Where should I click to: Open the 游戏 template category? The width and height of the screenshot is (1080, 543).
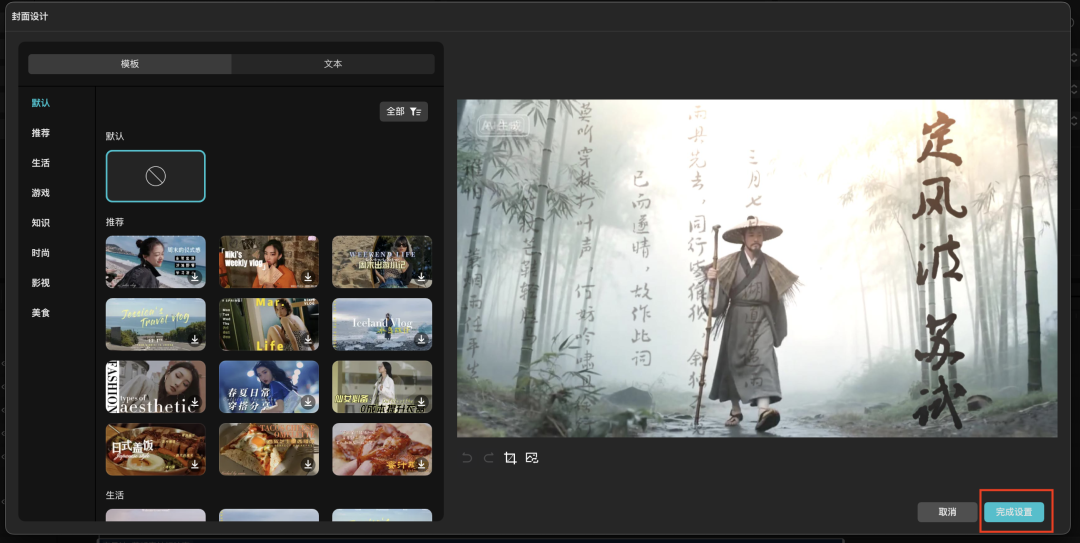pos(40,193)
